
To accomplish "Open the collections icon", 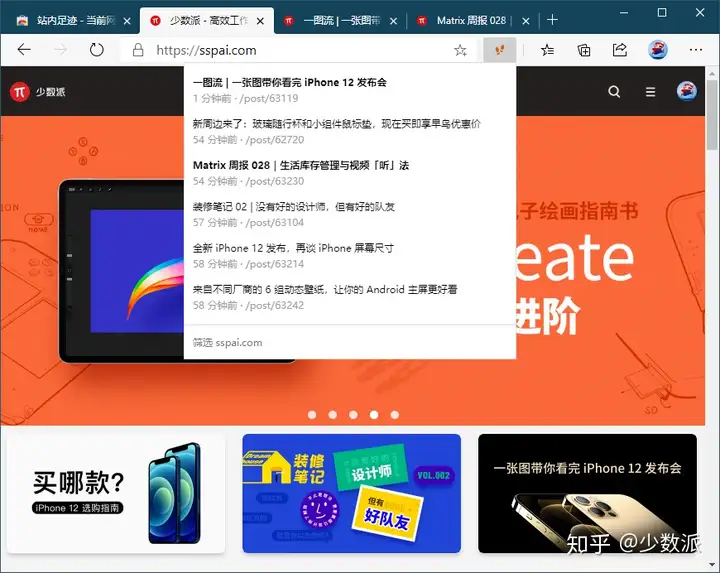I will coord(584,50).
